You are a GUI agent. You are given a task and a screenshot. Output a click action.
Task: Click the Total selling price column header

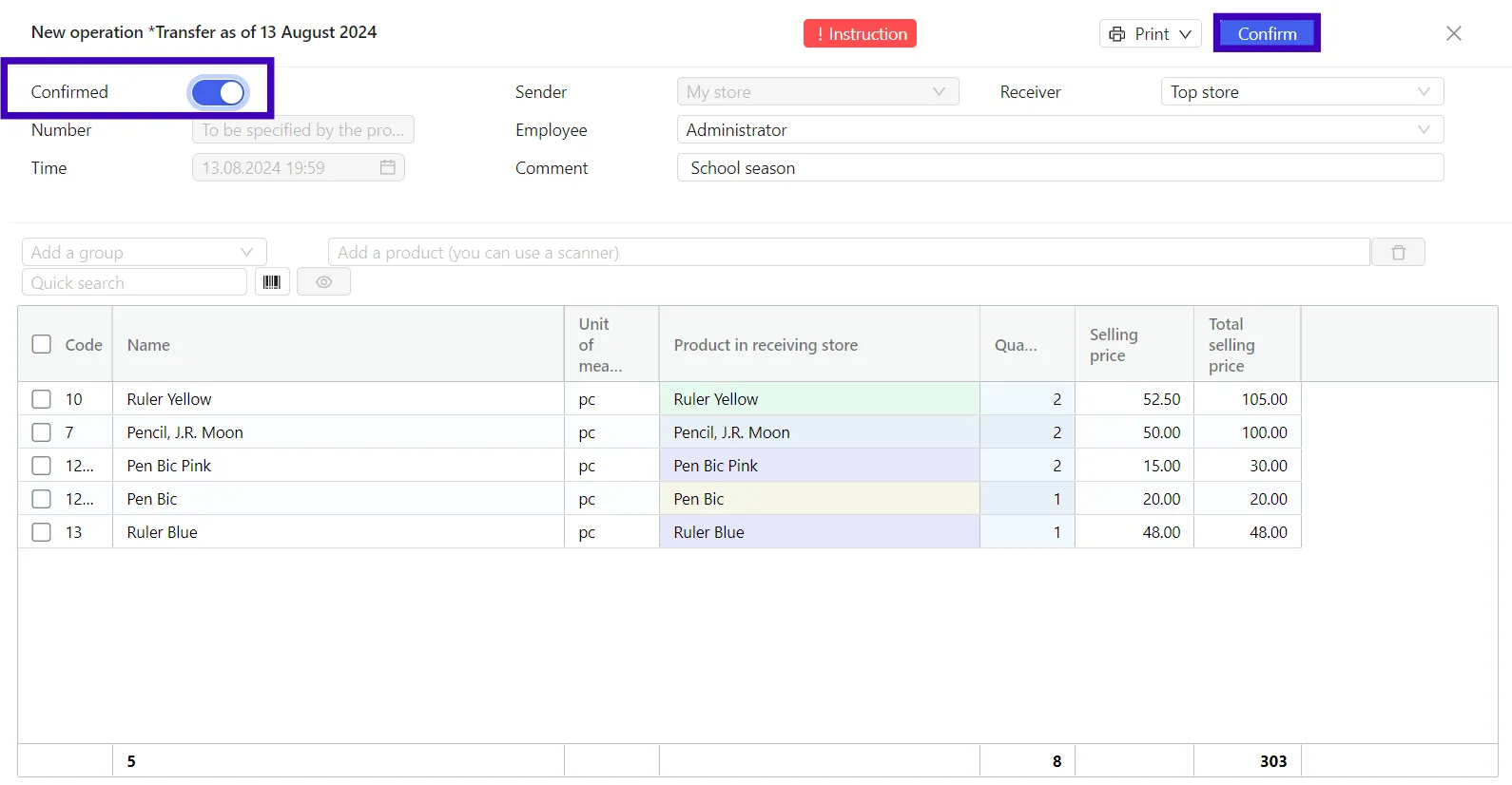(x=1247, y=345)
